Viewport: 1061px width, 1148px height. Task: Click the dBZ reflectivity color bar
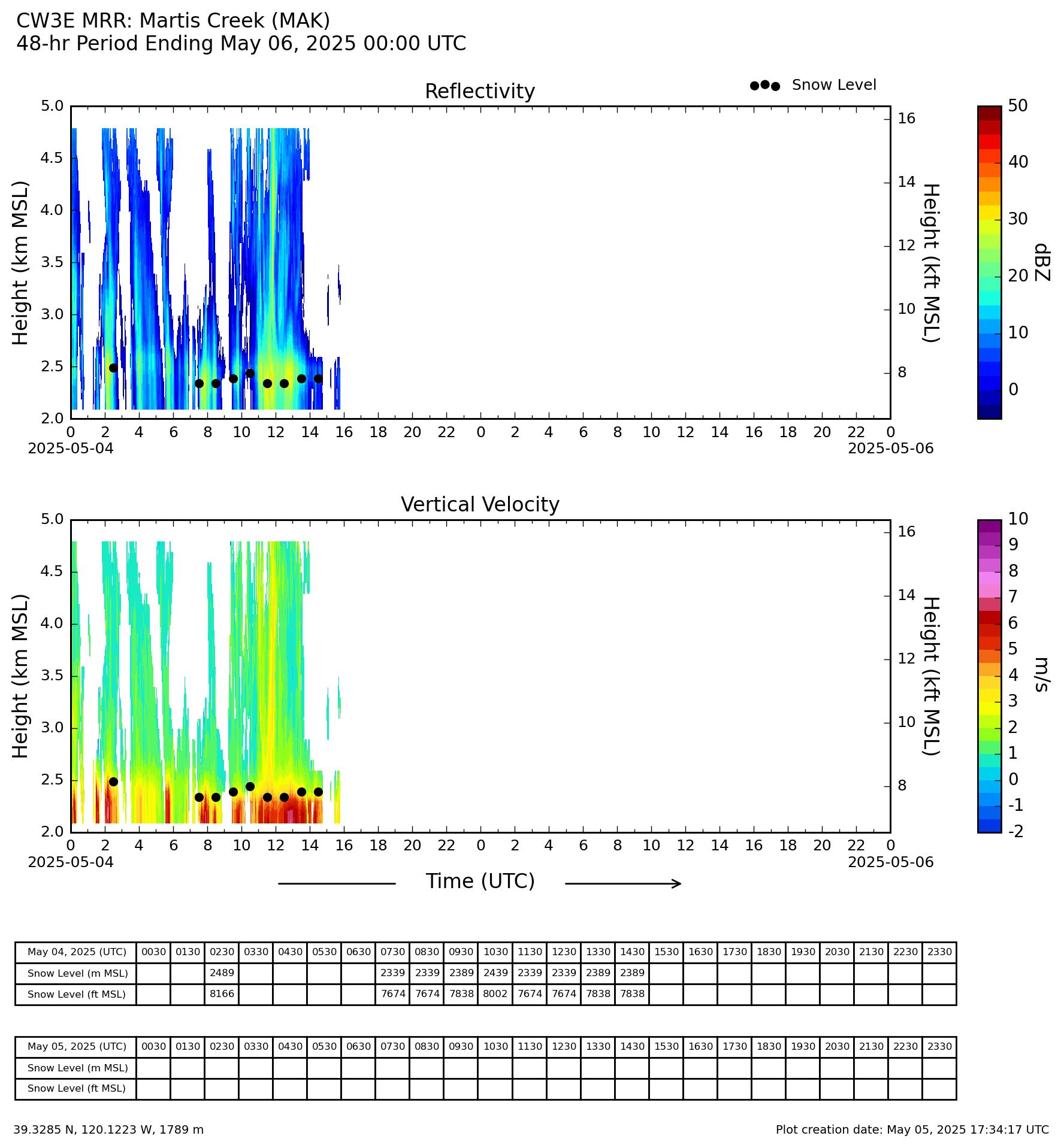click(x=989, y=262)
